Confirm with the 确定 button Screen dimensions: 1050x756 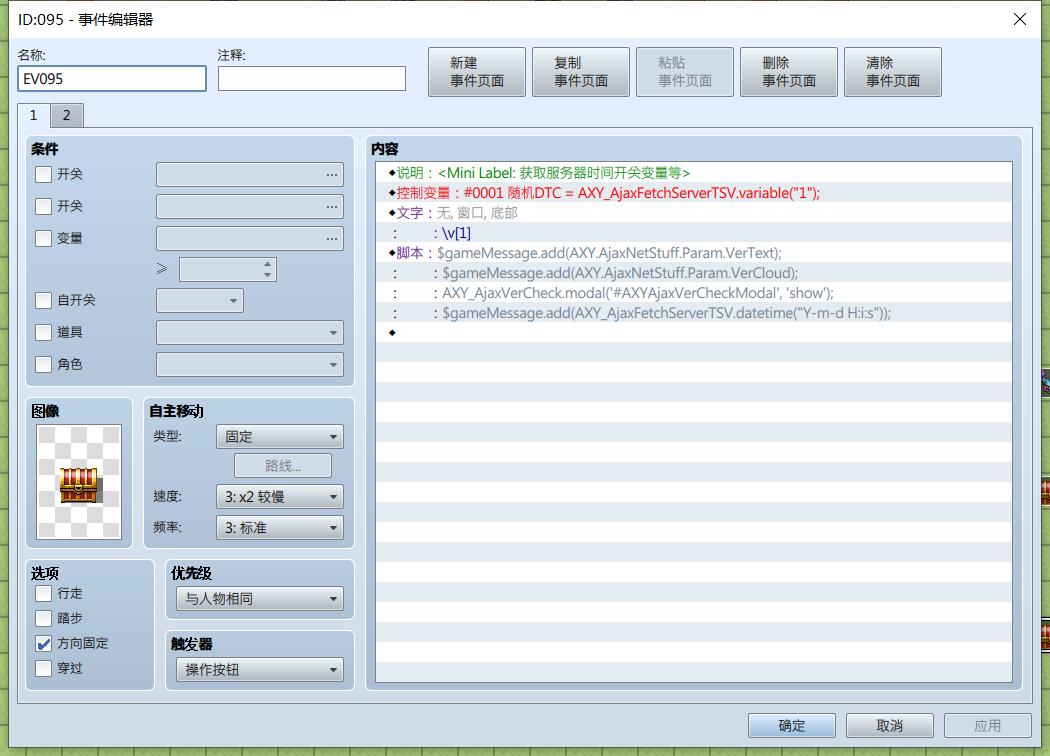point(792,725)
